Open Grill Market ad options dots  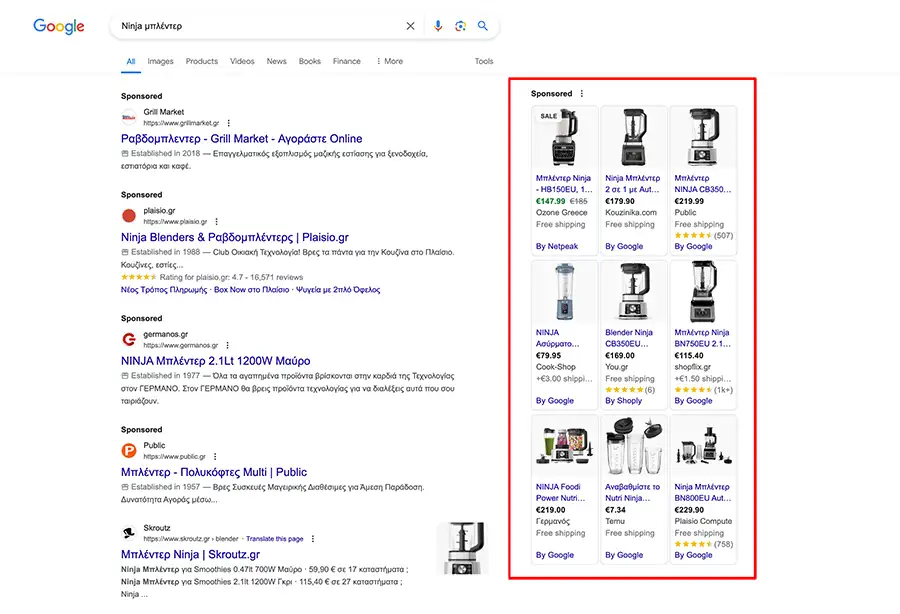228,123
